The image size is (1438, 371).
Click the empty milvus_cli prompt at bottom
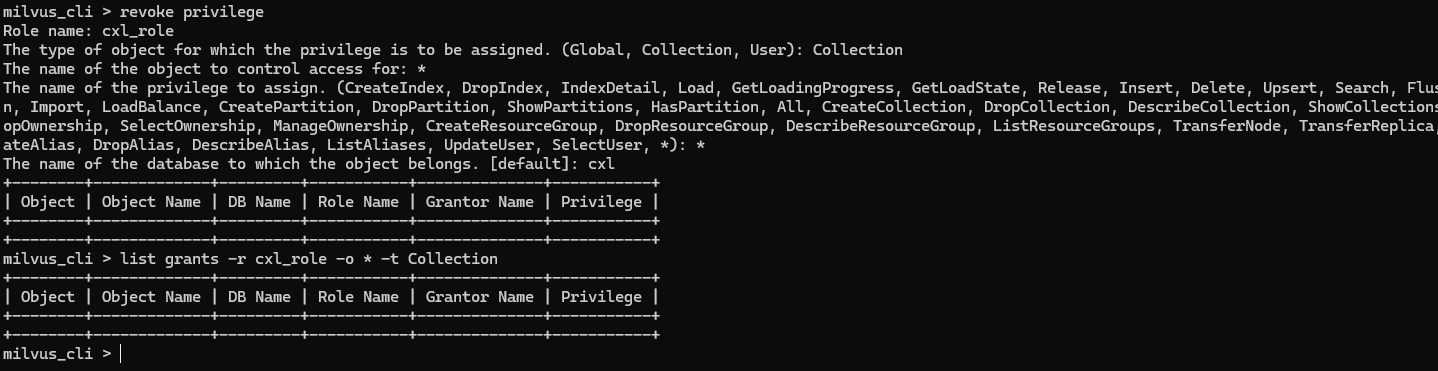[60, 354]
